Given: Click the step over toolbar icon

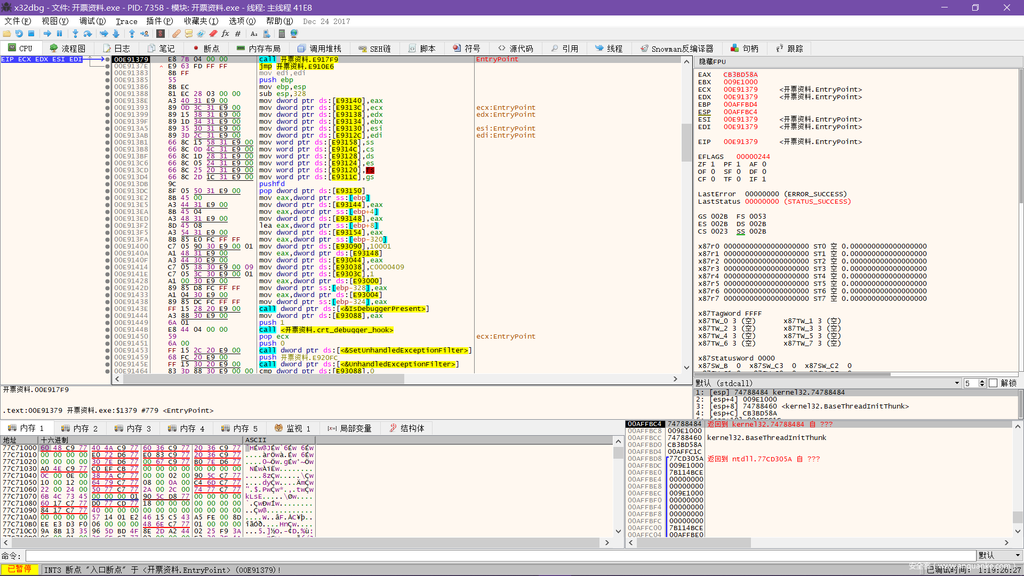Looking at the screenshot, I should (x=88, y=33).
